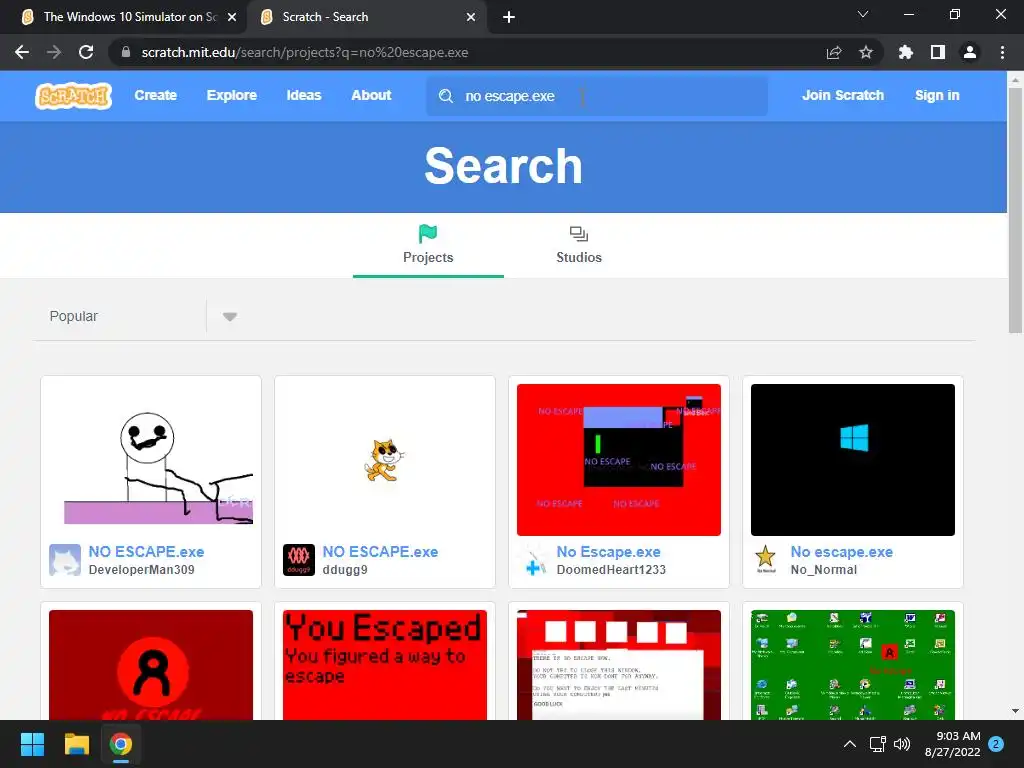Click the padlock site info icon
Viewport: 1024px width, 768px height.
[x=126, y=52]
